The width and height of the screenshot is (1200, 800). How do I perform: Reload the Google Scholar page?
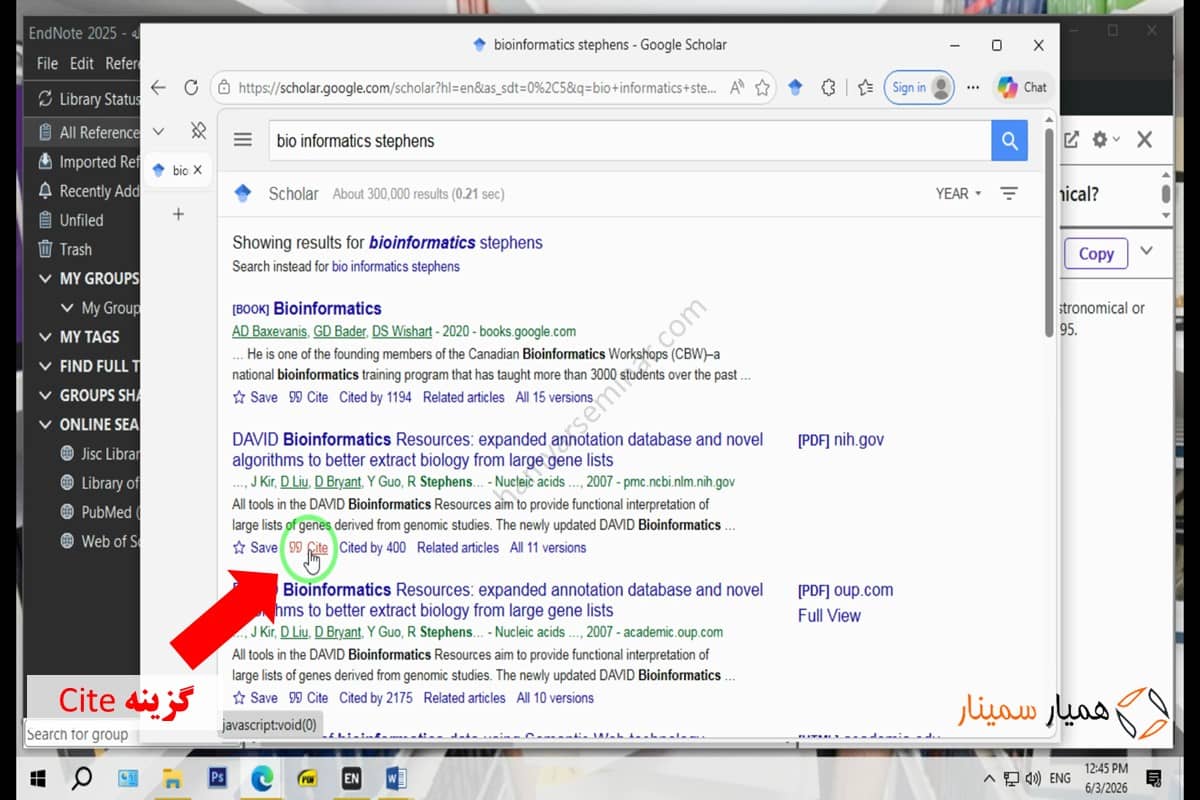click(x=191, y=88)
